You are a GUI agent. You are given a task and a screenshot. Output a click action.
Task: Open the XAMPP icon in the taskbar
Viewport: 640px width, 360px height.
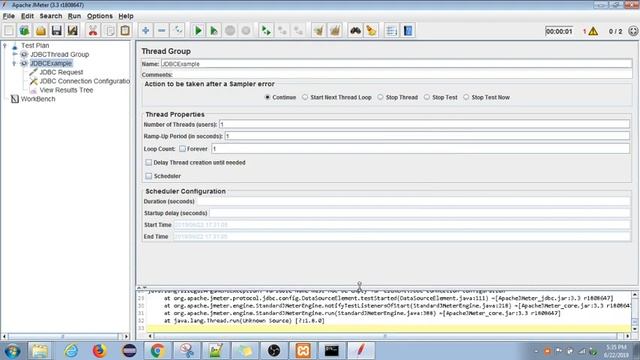(303, 351)
